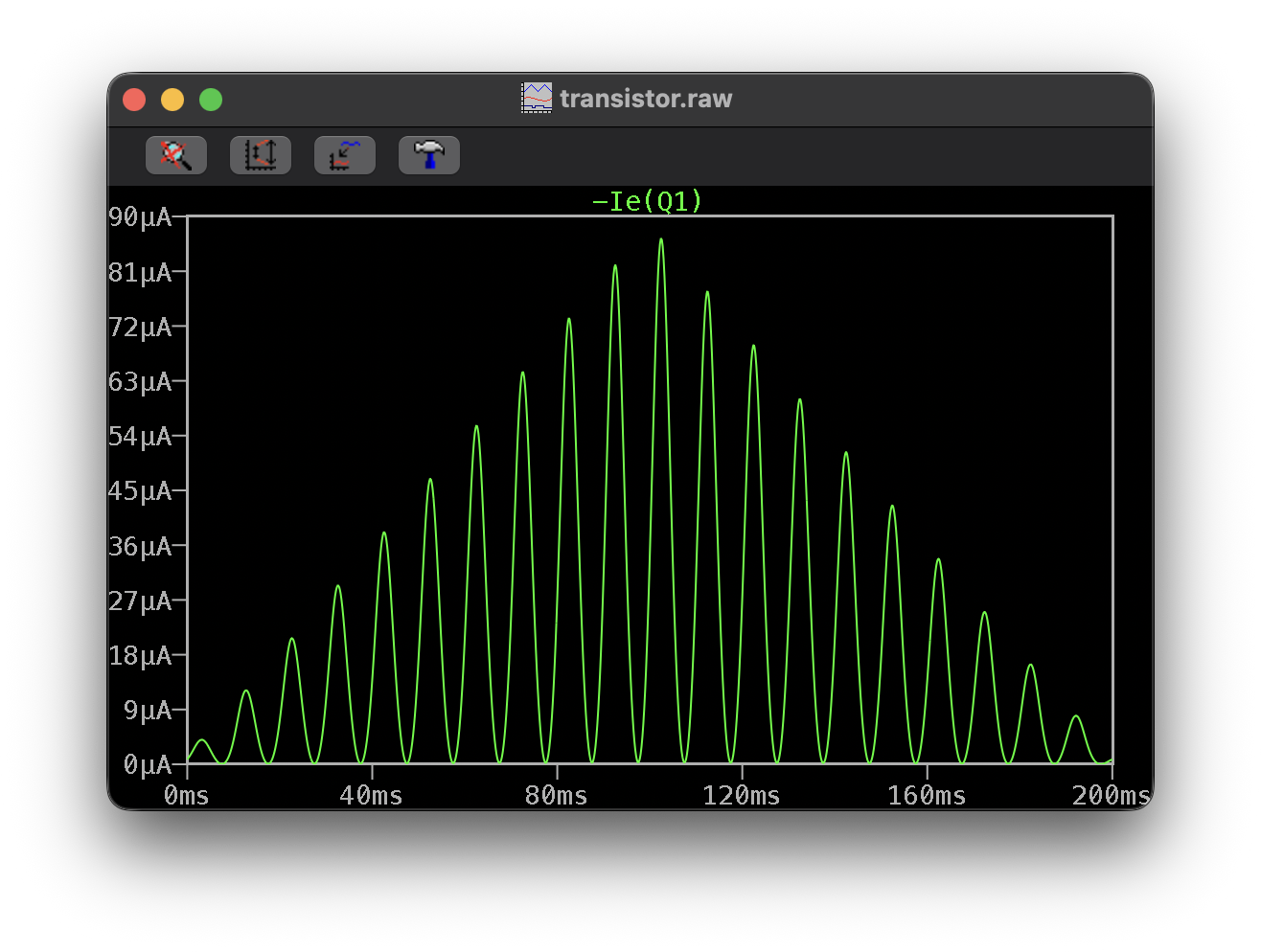Click the 90µA label on vertical axis
The width and height of the screenshot is (1261, 952).
pos(140,217)
